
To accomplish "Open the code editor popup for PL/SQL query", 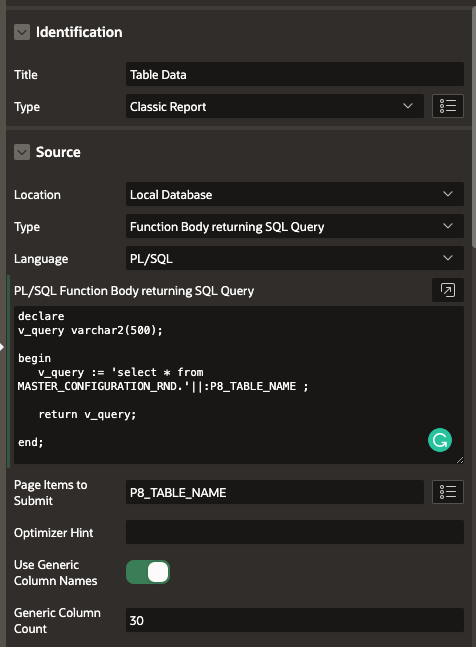I will click(448, 290).
